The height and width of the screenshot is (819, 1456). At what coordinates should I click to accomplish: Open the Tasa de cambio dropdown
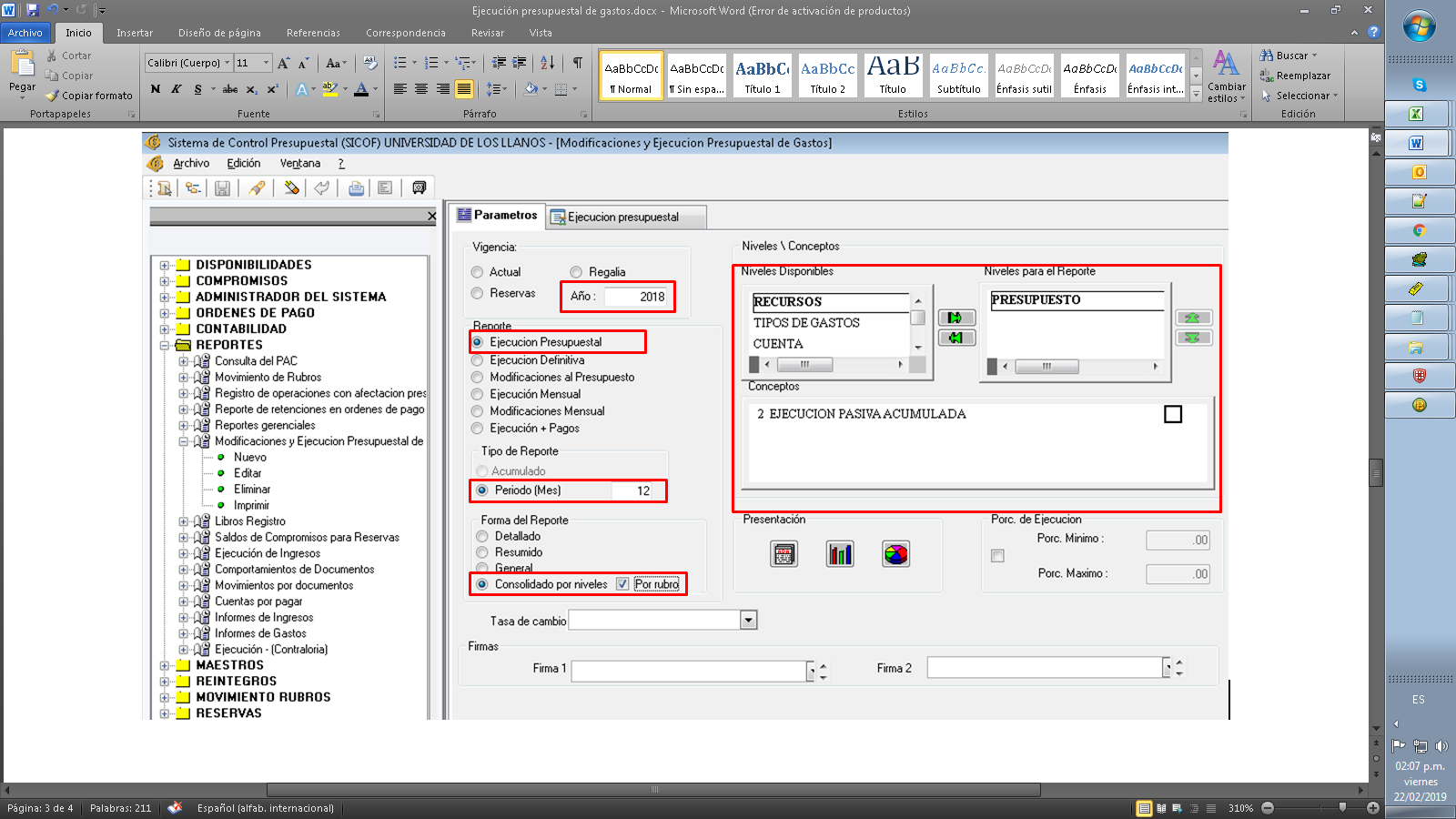(748, 621)
